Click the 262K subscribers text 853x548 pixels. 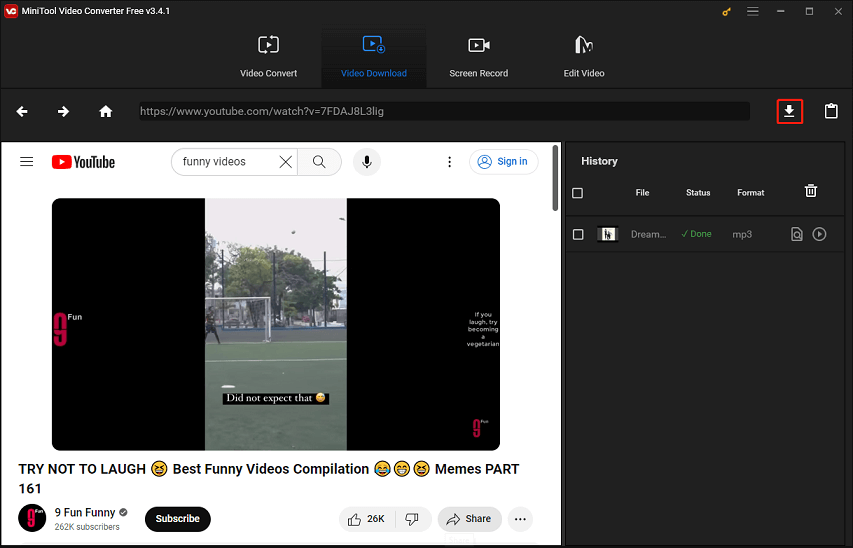click(x=87, y=527)
